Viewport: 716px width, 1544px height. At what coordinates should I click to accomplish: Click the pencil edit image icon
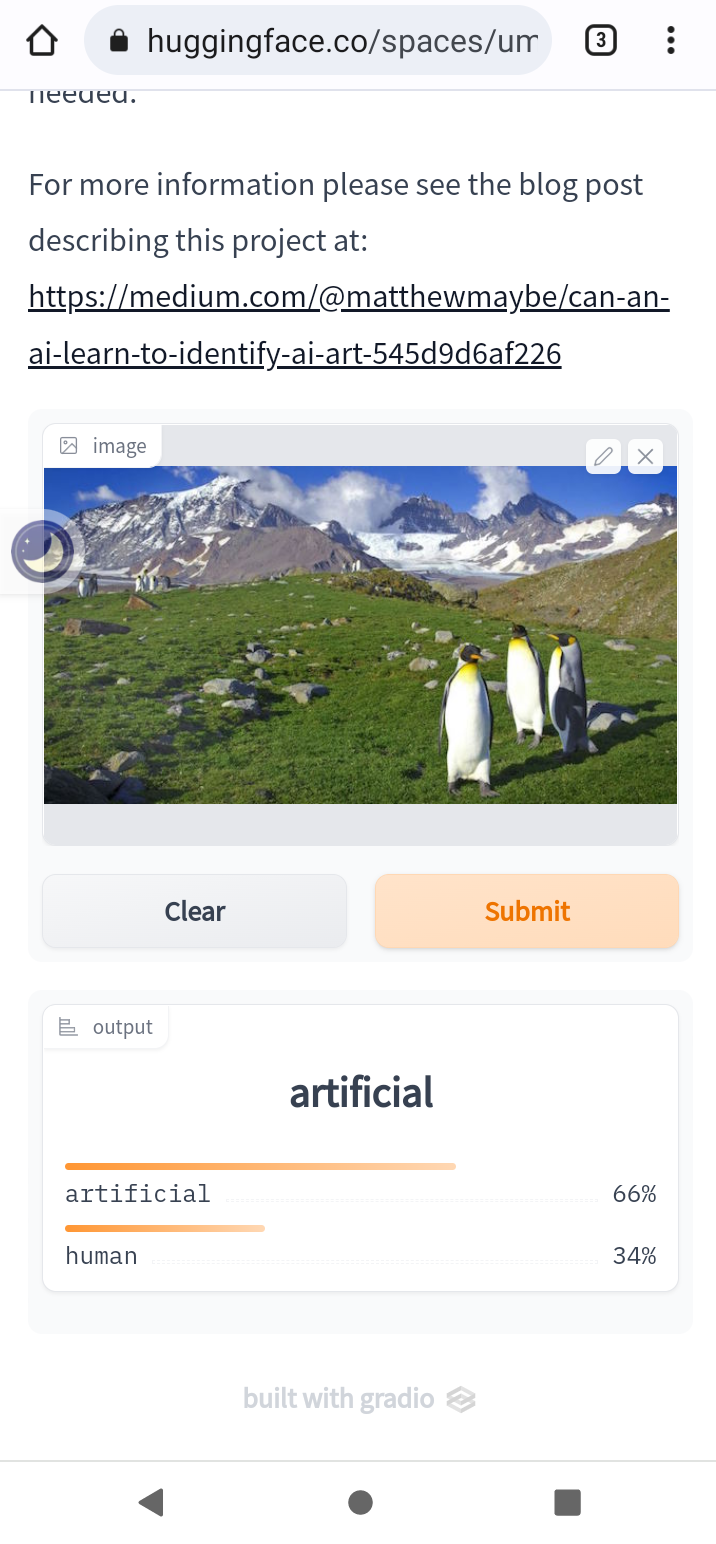tap(603, 457)
